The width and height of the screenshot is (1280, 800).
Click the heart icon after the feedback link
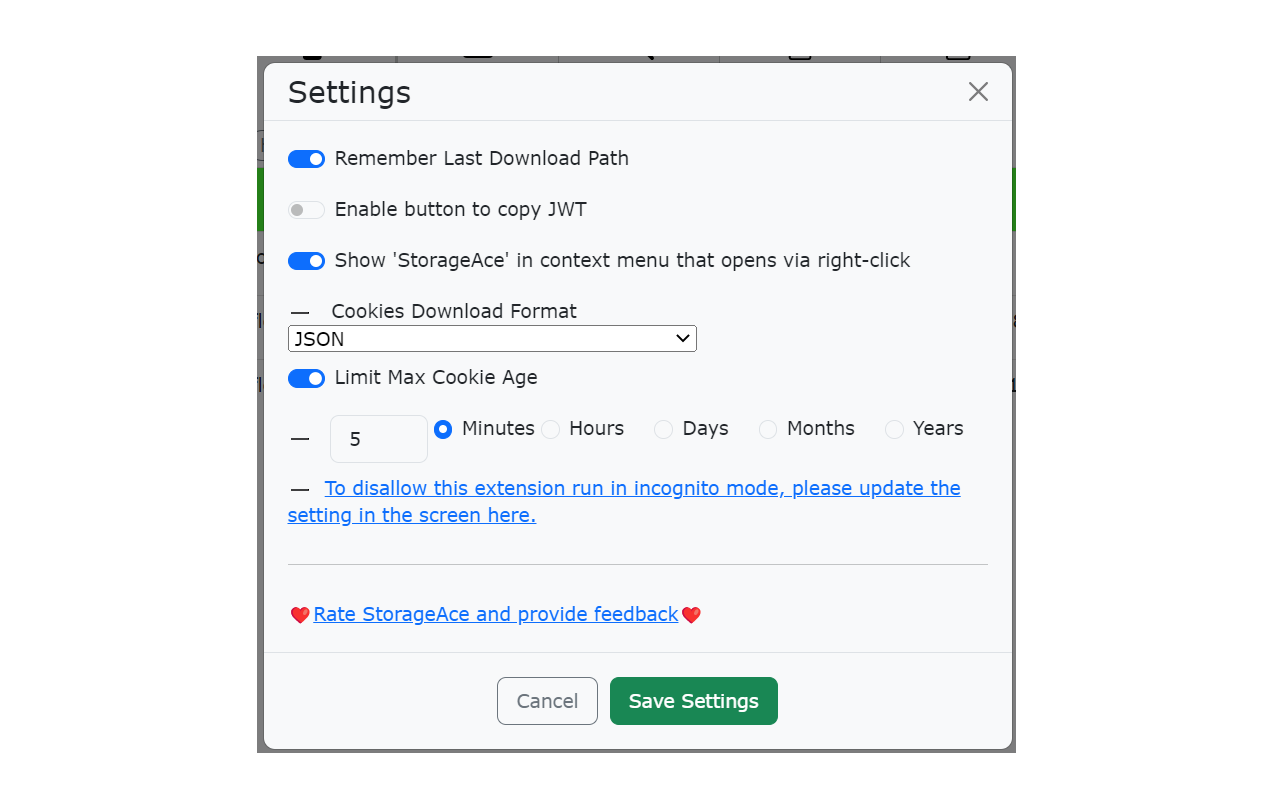click(x=691, y=615)
